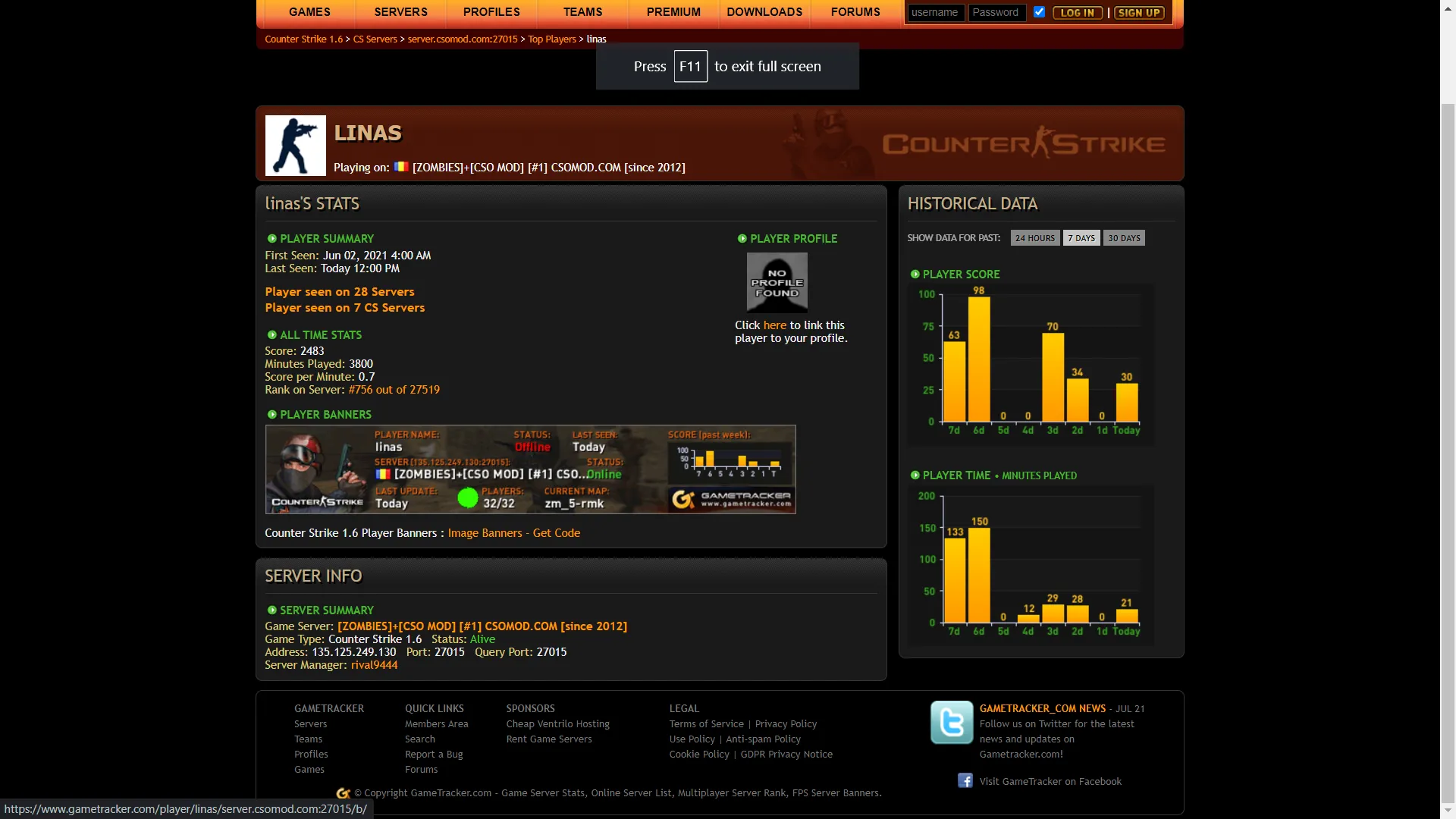Click the linas player avatar image

[296, 146]
